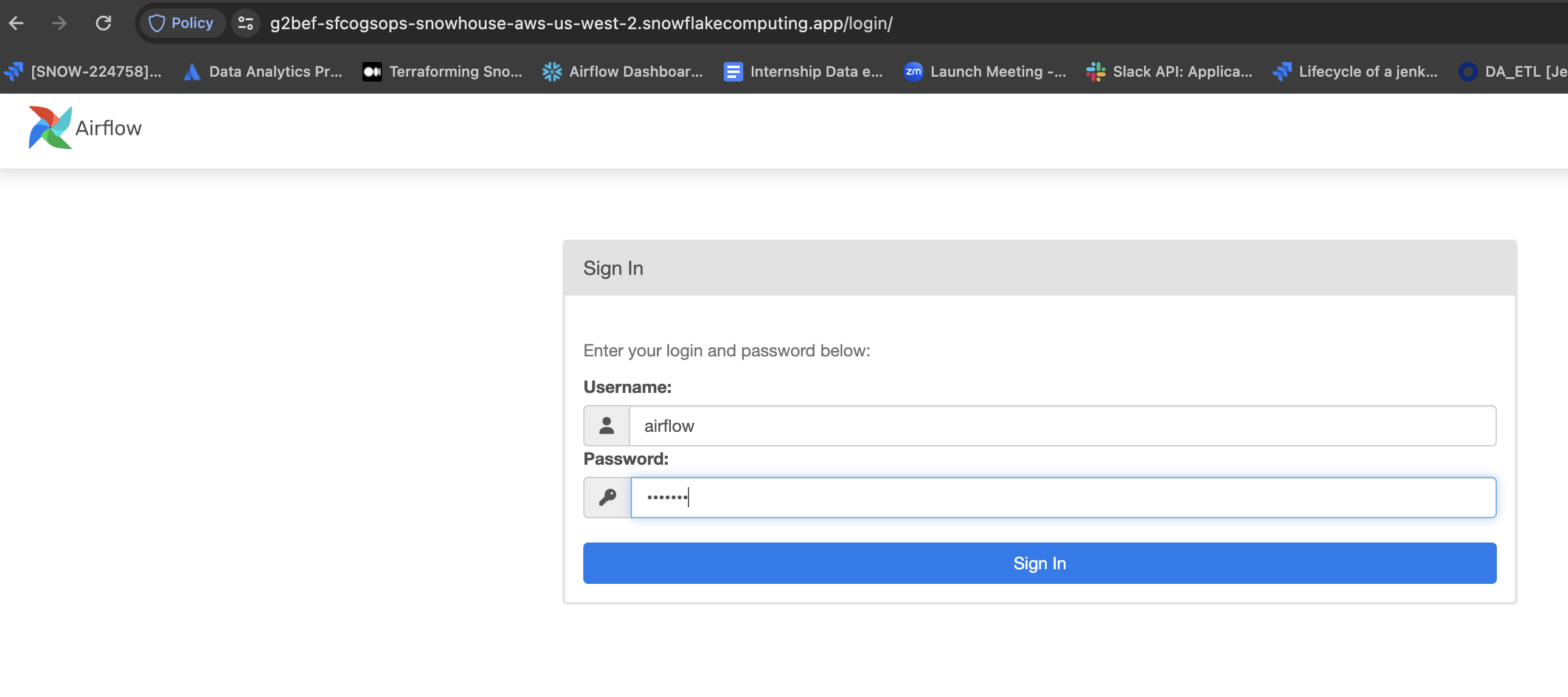The height and width of the screenshot is (697, 1568).
Task: Open the Jira bookmark SNOW-224758
Action: 85,71
